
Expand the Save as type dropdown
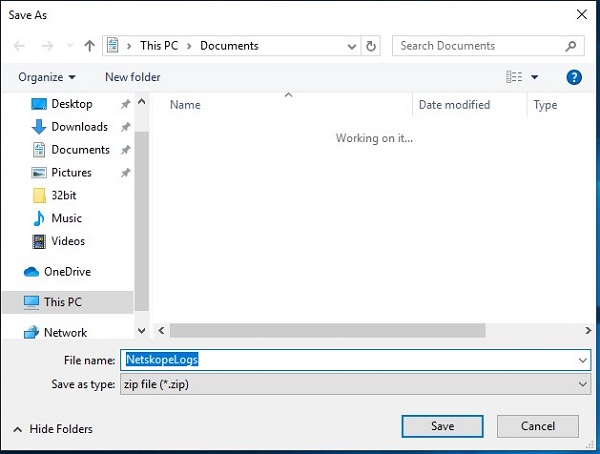coord(582,384)
